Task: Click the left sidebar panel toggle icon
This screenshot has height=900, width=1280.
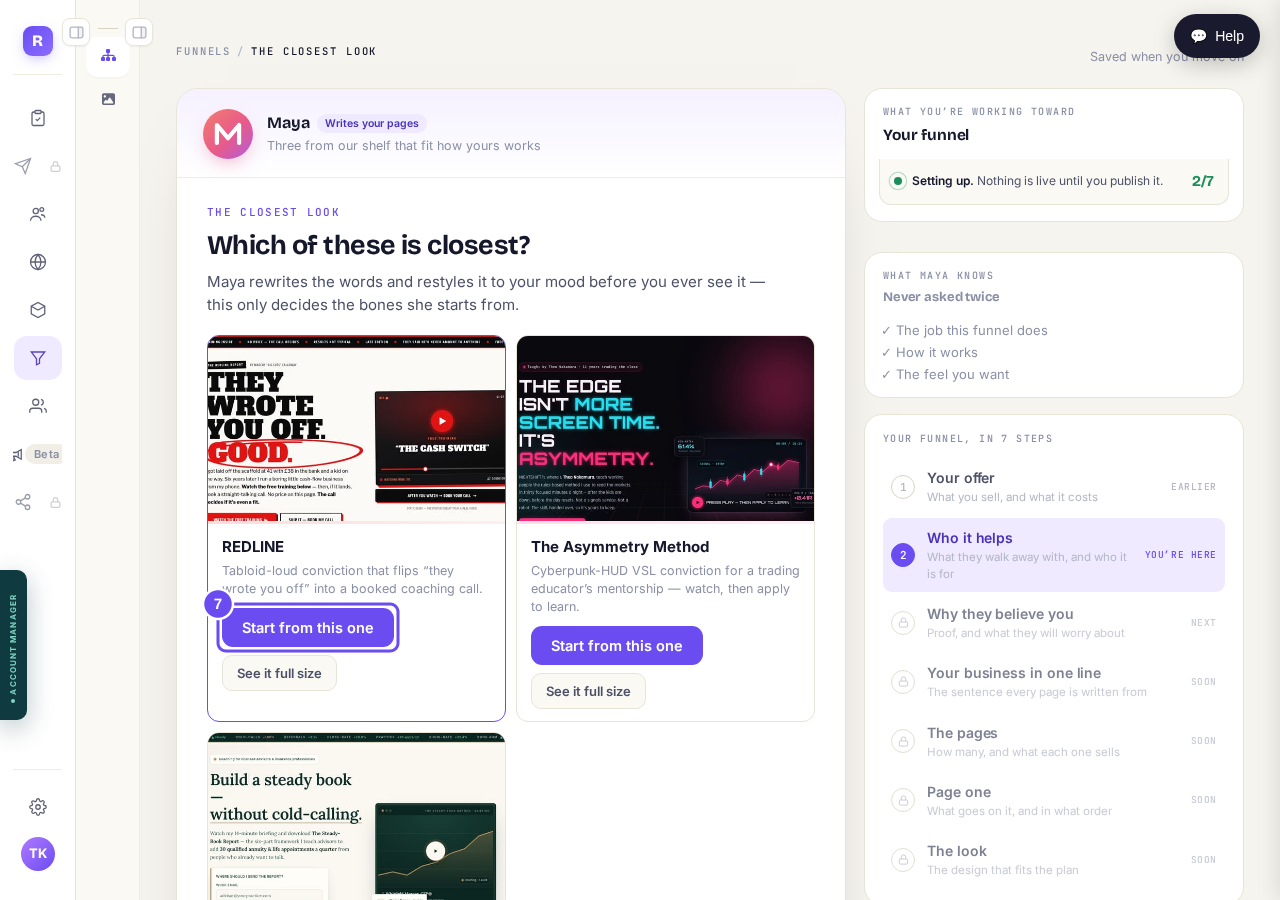Action: 76,32
